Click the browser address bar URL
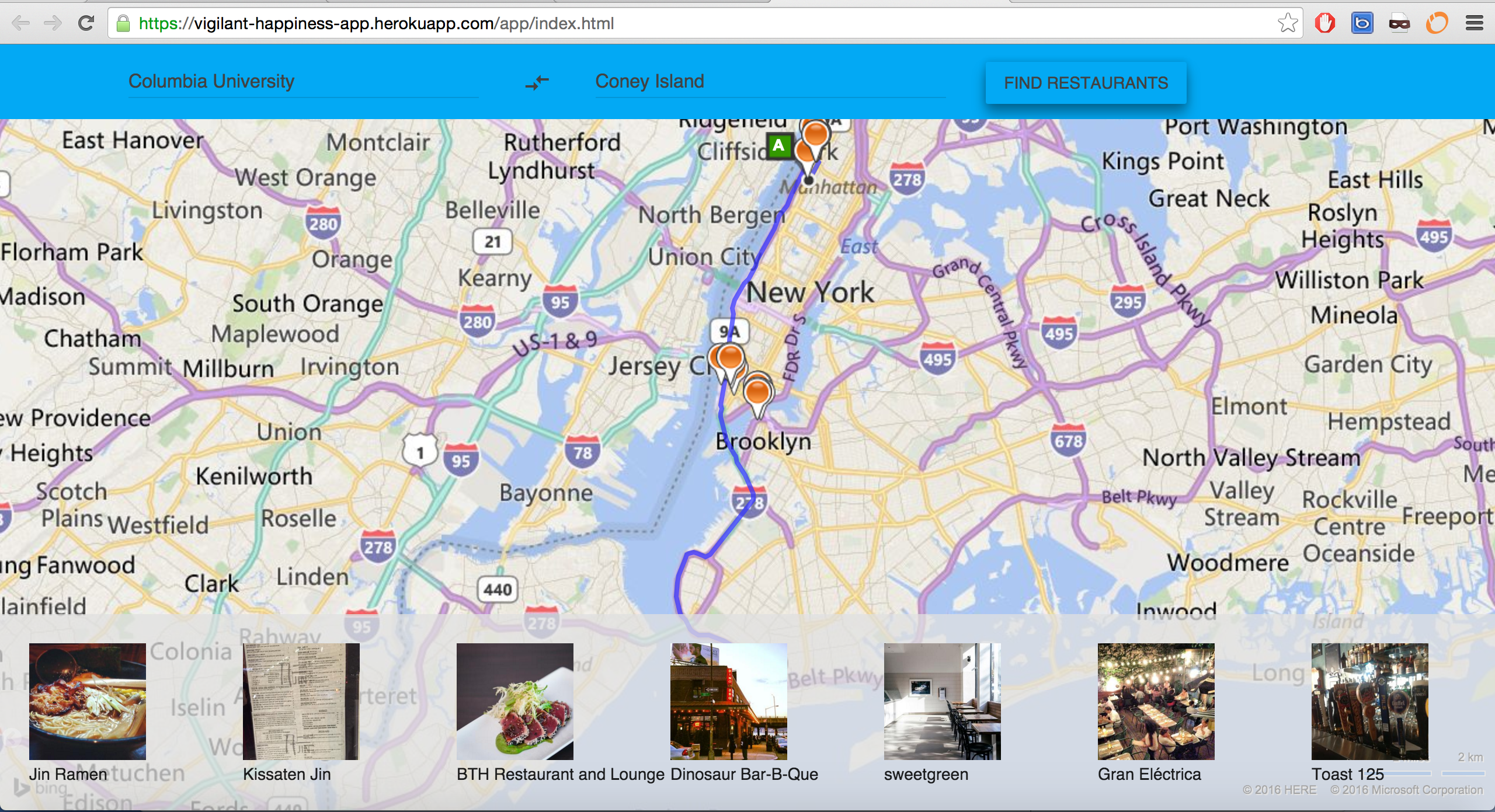 pyautogui.click(x=376, y=23)
